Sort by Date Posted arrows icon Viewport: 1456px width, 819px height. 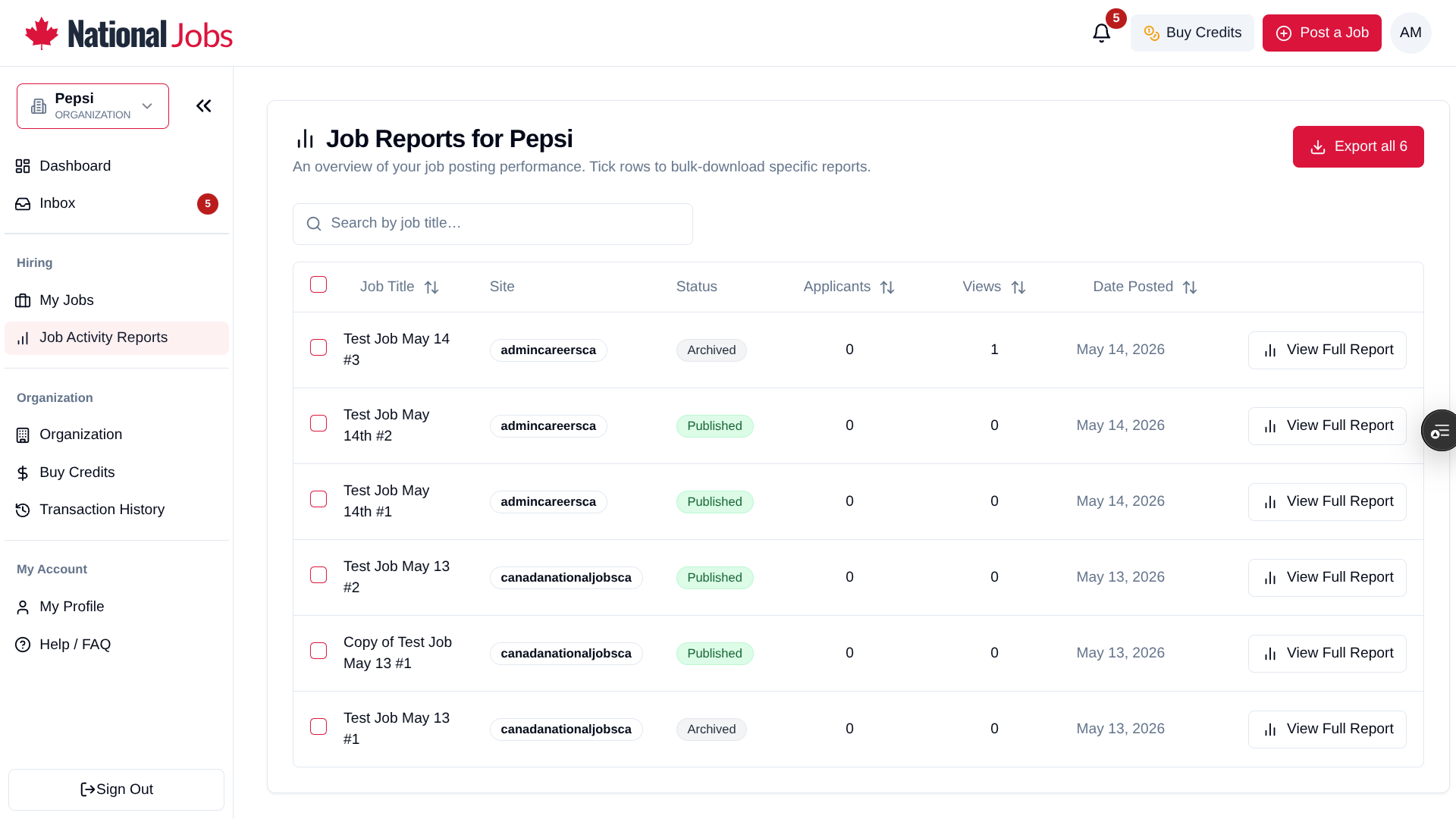1190,287
